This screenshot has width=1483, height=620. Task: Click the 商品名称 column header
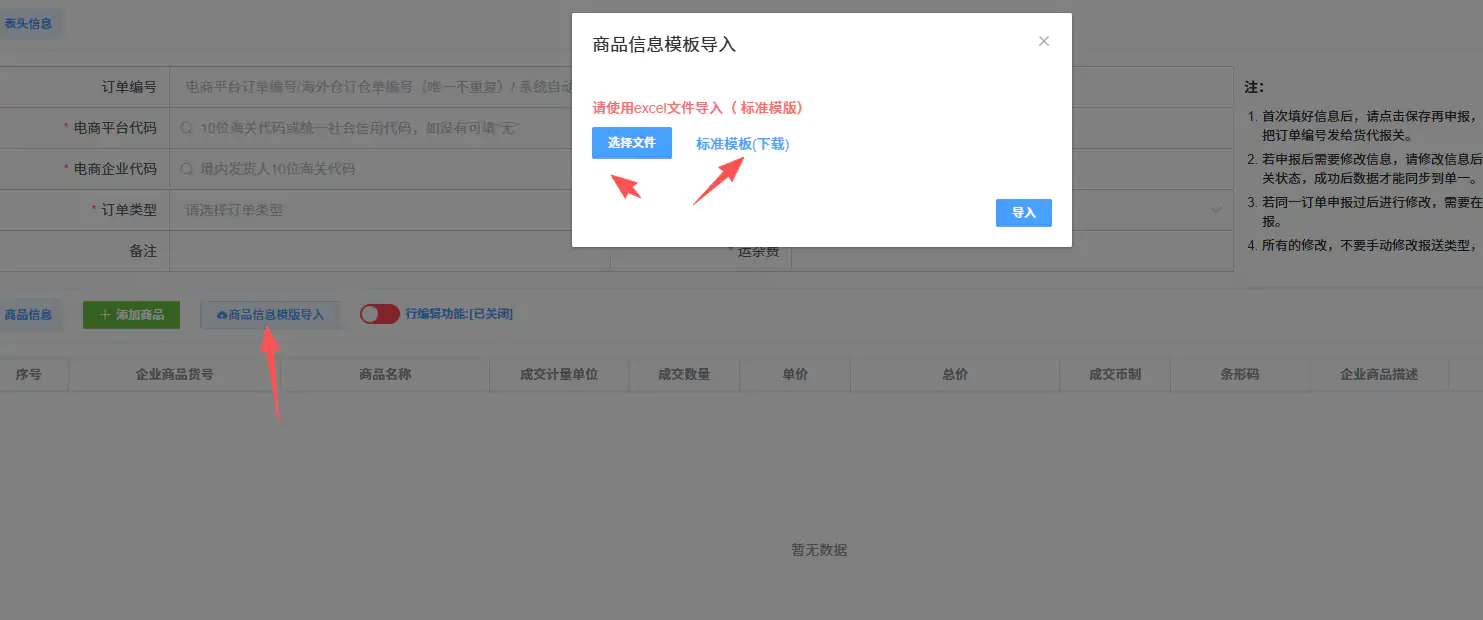pyautogui.click(x=387, y=374)
